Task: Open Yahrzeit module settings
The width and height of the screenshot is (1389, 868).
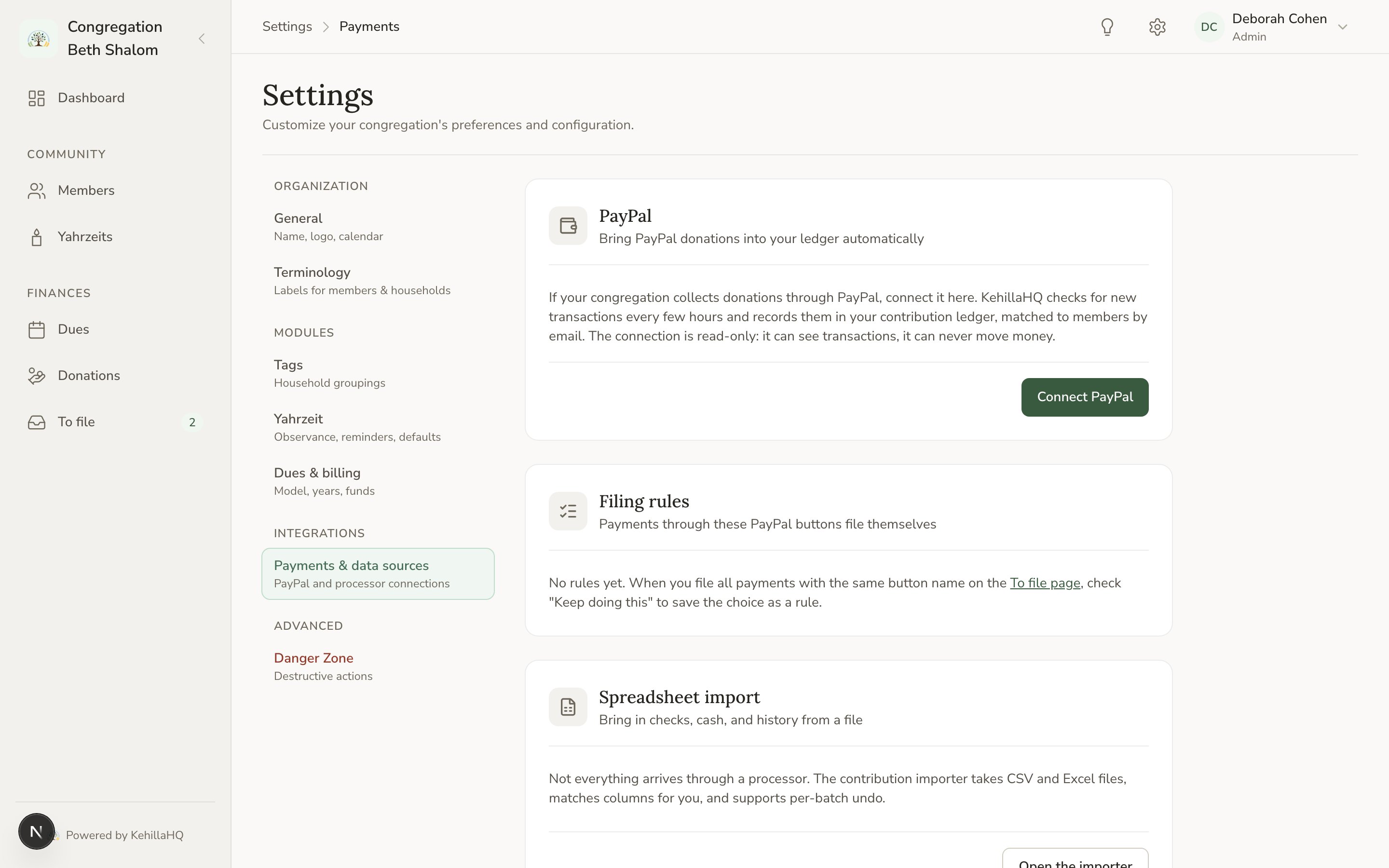Action: pyautogui.click(x=378, y=427)
